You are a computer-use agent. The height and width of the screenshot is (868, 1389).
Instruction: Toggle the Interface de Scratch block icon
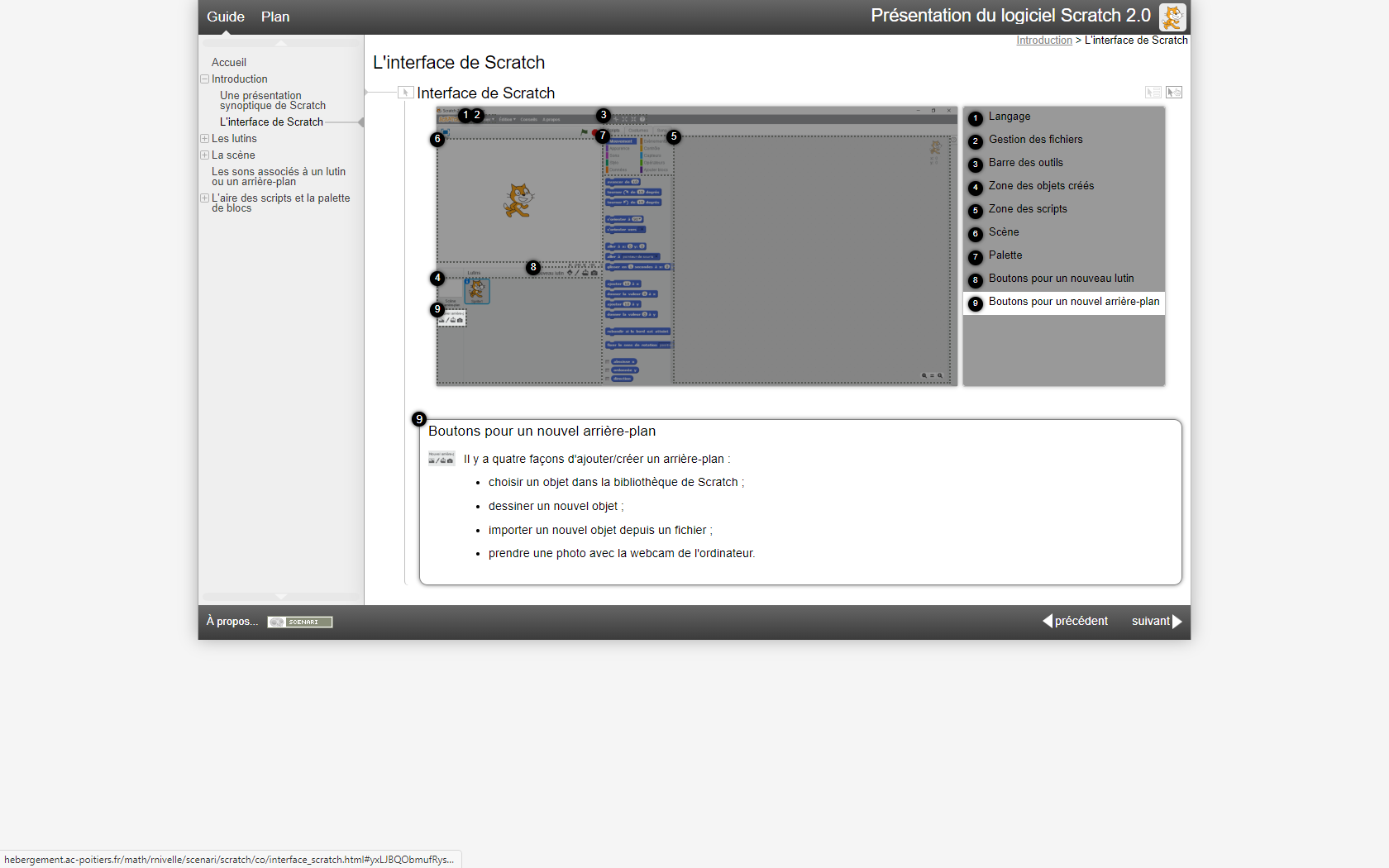(405, 93)
